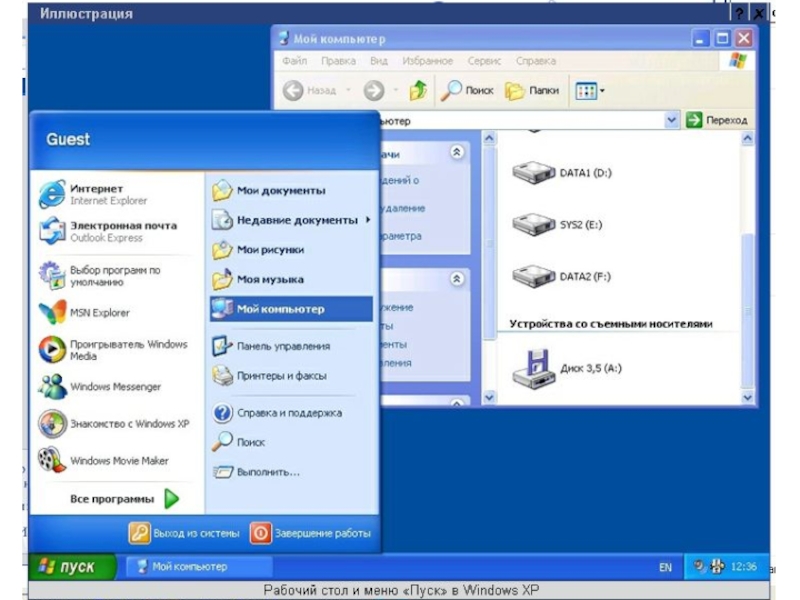The height and width of the screenshot is (600, 800).
Task: Click the Завершение работы shutdown button
Action: 311,533
